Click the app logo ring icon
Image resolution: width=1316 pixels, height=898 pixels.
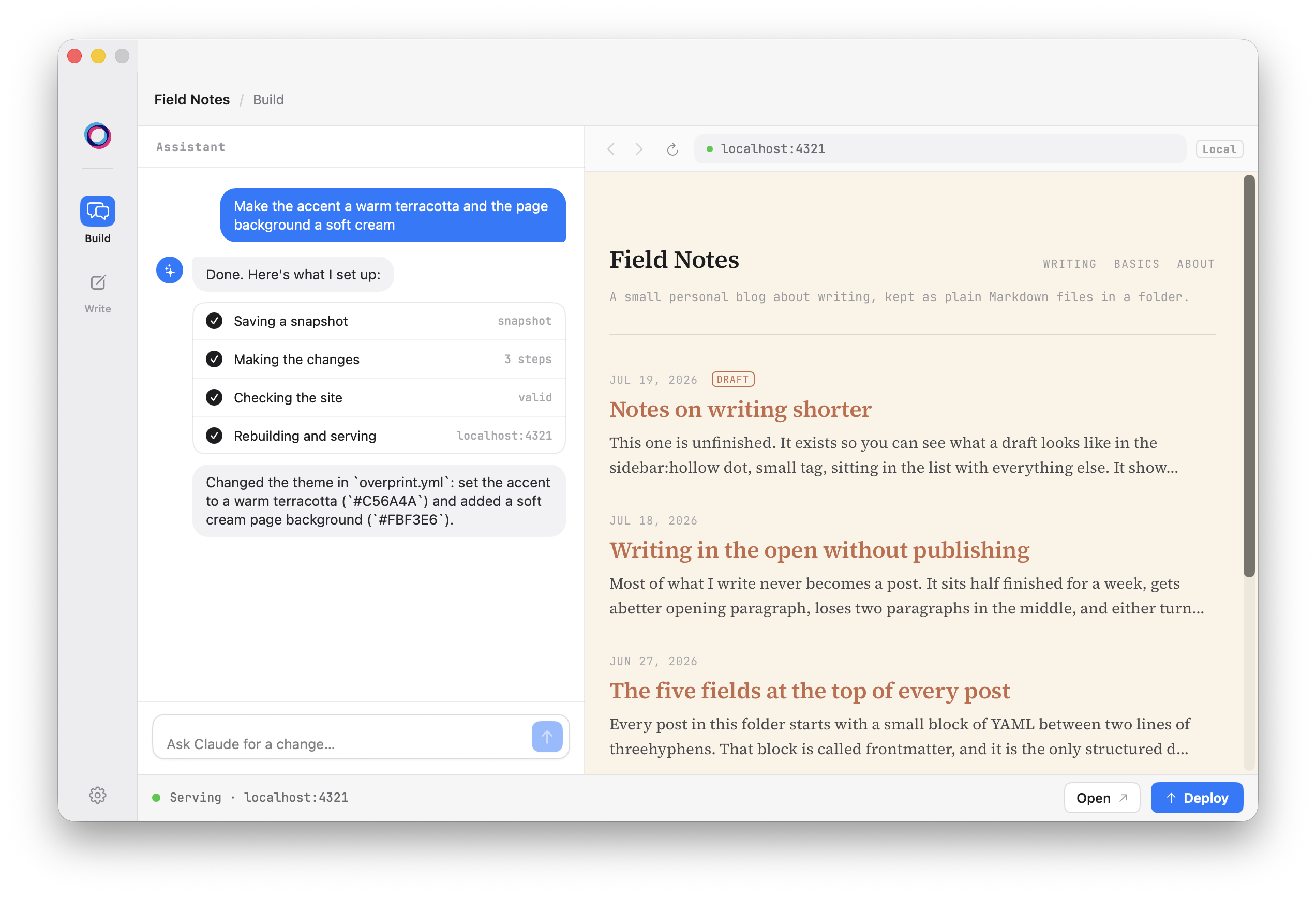97,136
